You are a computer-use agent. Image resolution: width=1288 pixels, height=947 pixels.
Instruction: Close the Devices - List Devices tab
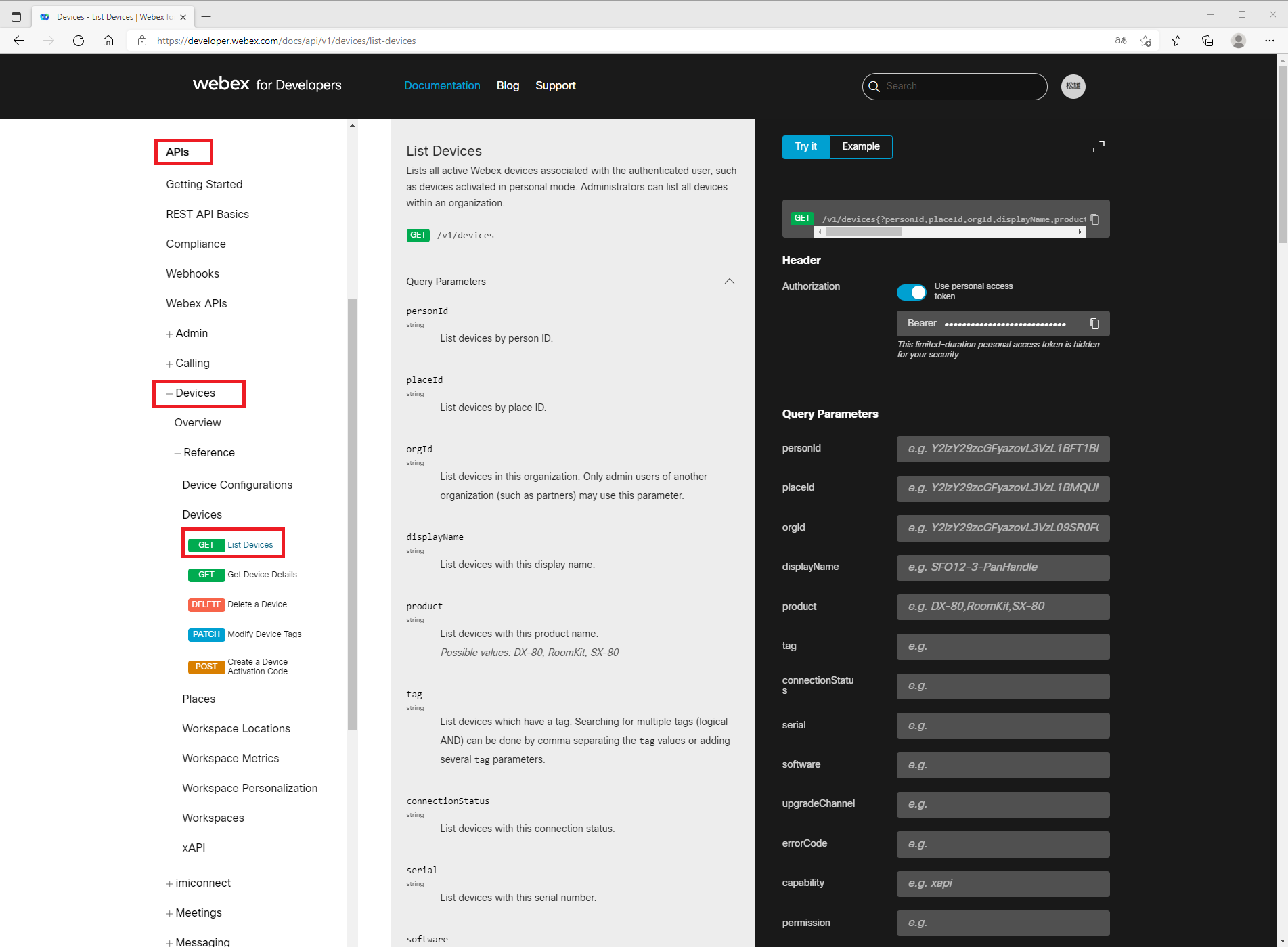[x=183, y=17]
